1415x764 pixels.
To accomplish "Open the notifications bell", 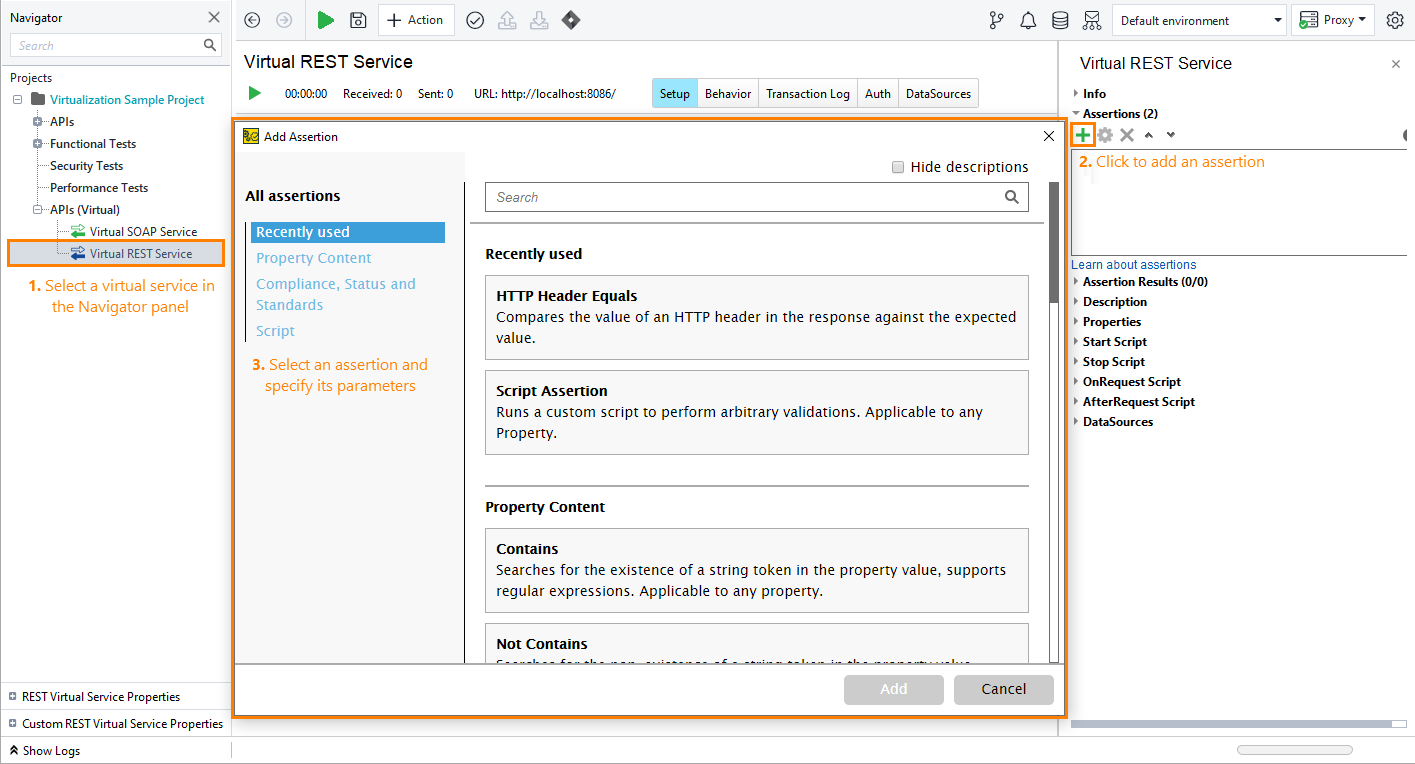I will (x=1028, y=20).
